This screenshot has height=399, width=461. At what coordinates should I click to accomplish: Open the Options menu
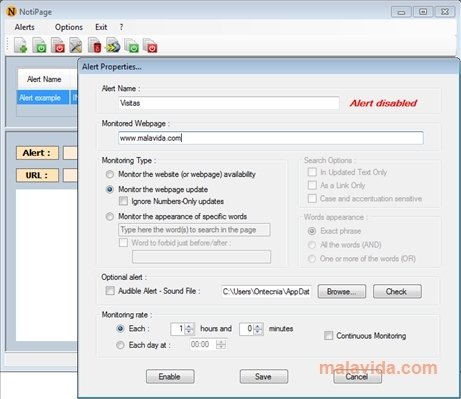(x=69, y=27)
